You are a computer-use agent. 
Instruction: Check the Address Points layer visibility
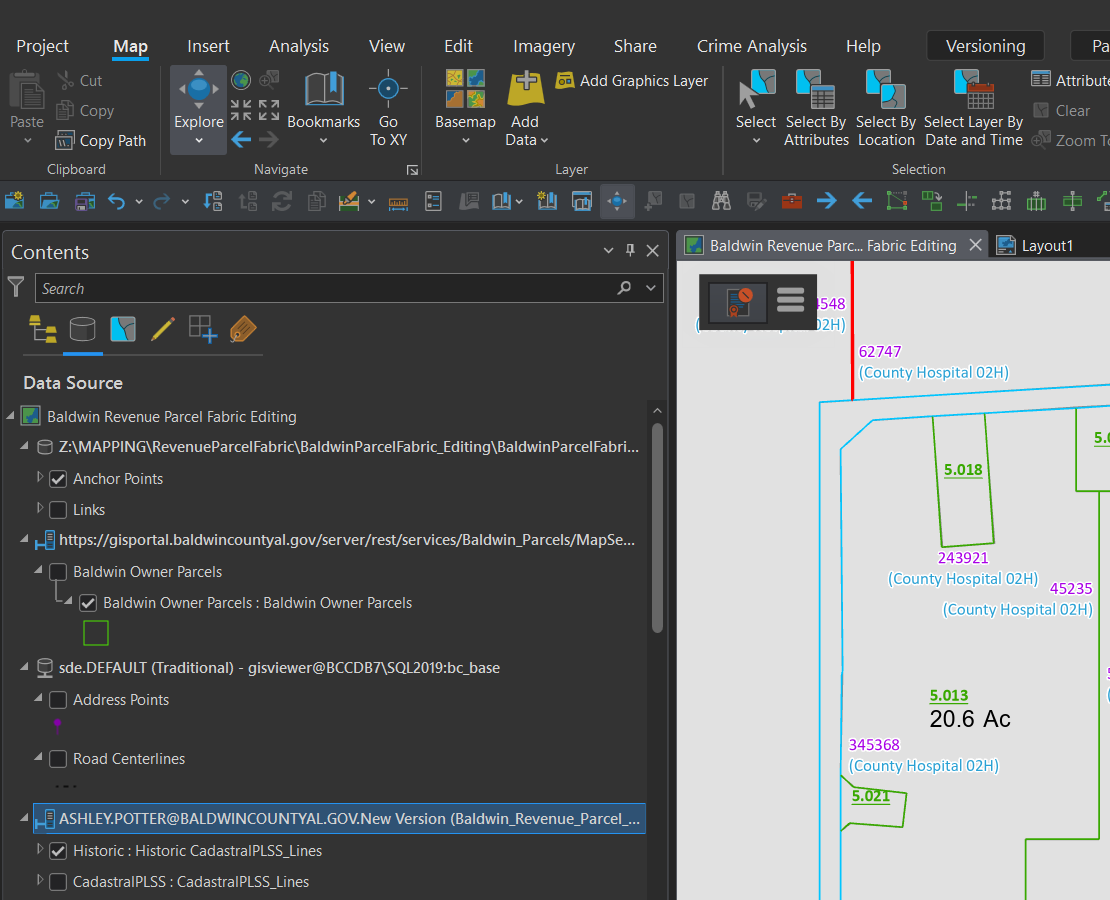point(57,699)
